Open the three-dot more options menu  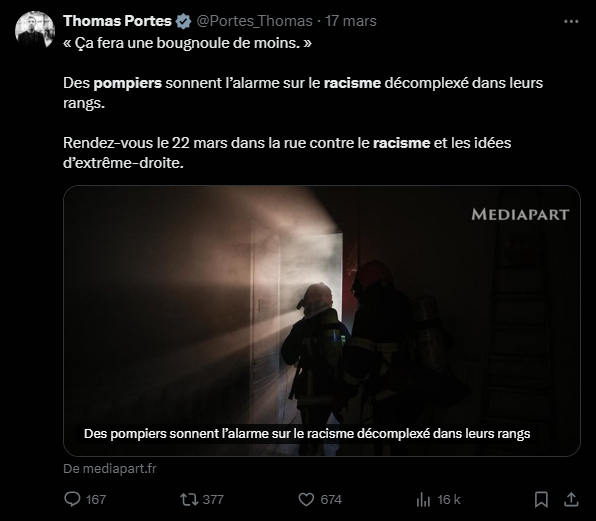tap(571, 21)
